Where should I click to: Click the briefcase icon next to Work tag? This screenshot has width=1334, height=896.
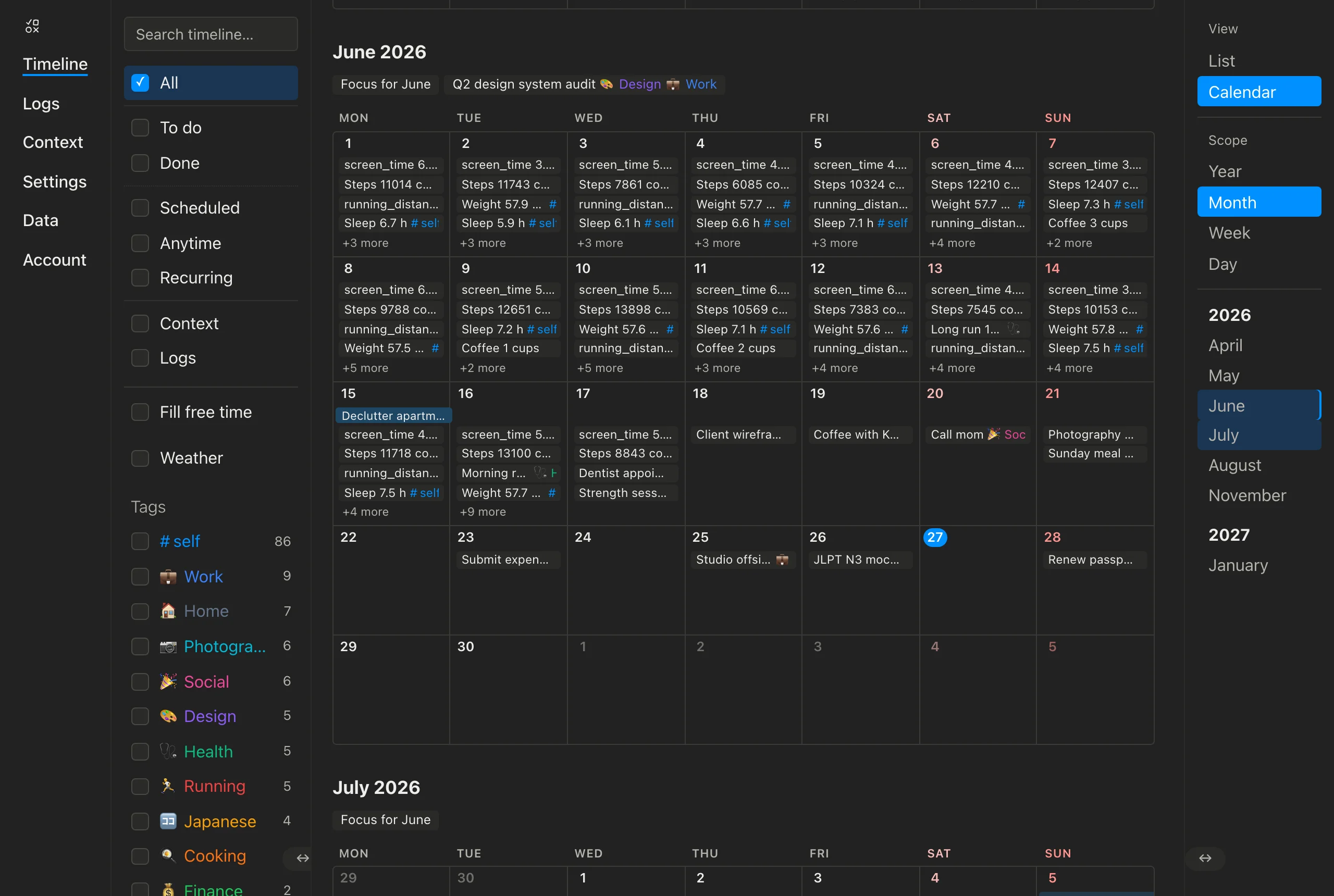click(x=168, y=577)
